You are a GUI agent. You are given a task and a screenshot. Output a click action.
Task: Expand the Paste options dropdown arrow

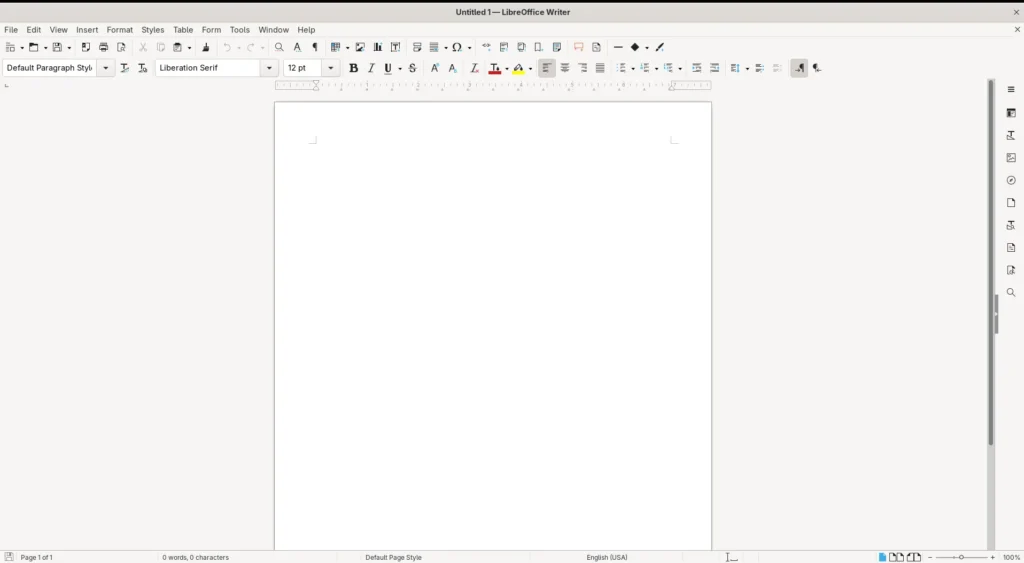pyautogui.click(x=189, y=48)
